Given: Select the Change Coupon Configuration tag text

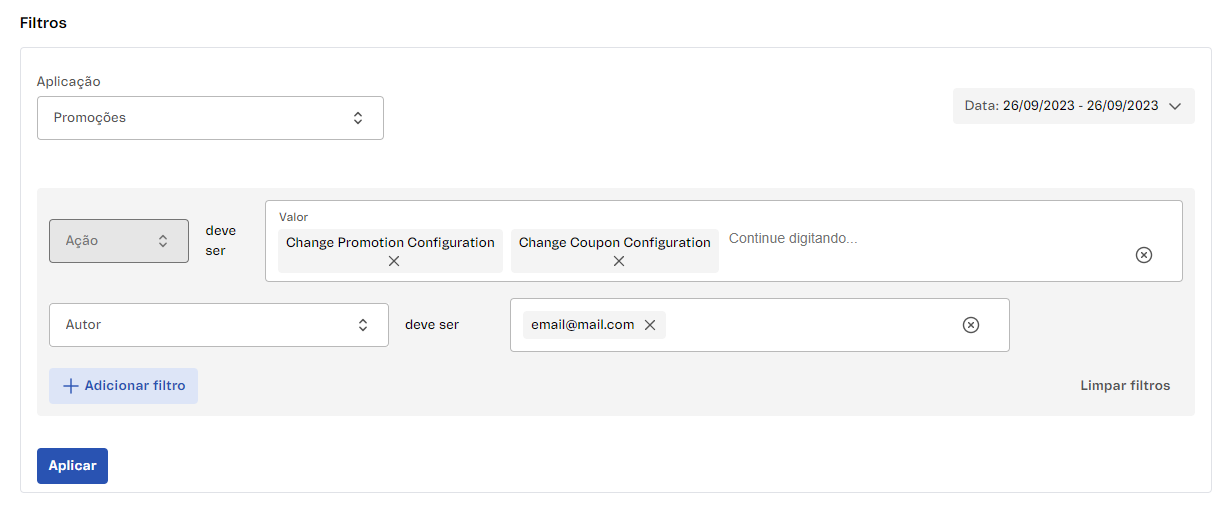Looking at the screenshot, I should pyautogui.click(x=614, y=243).
